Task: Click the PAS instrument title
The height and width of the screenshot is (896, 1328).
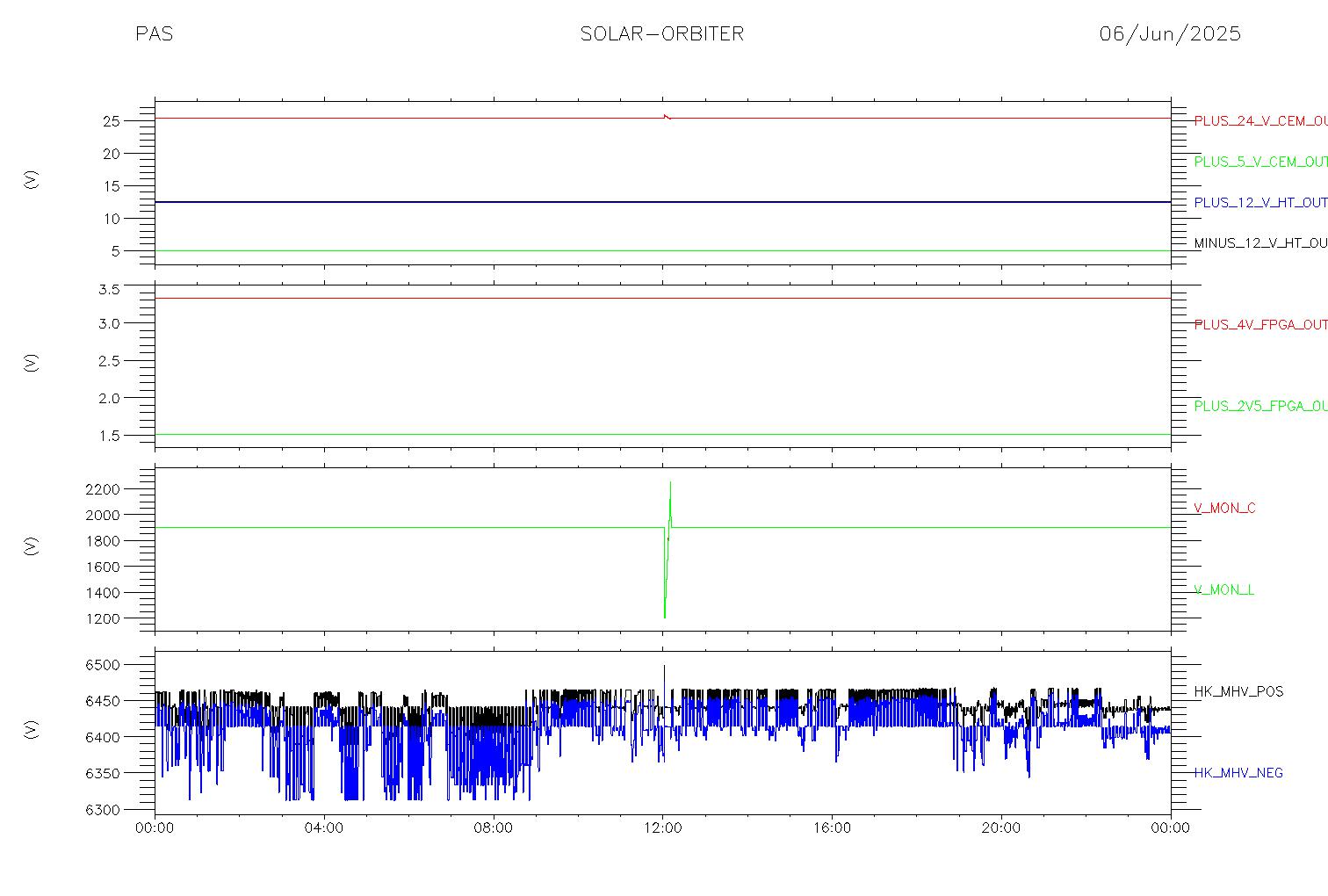Action: coord(155,34)
